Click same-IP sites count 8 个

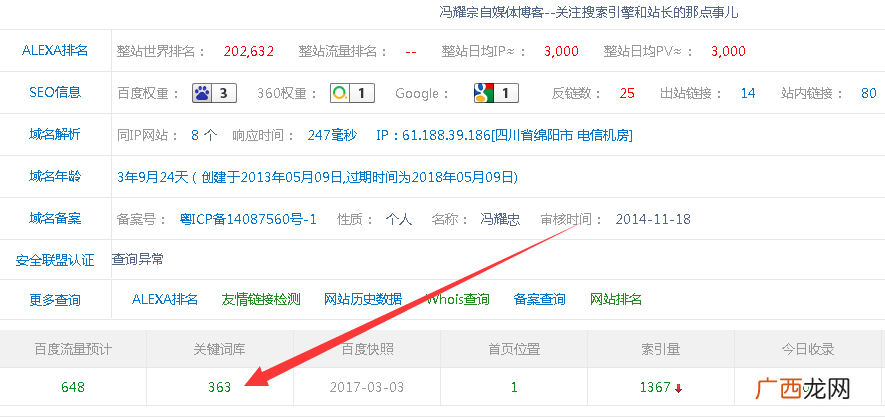point(204,135)
